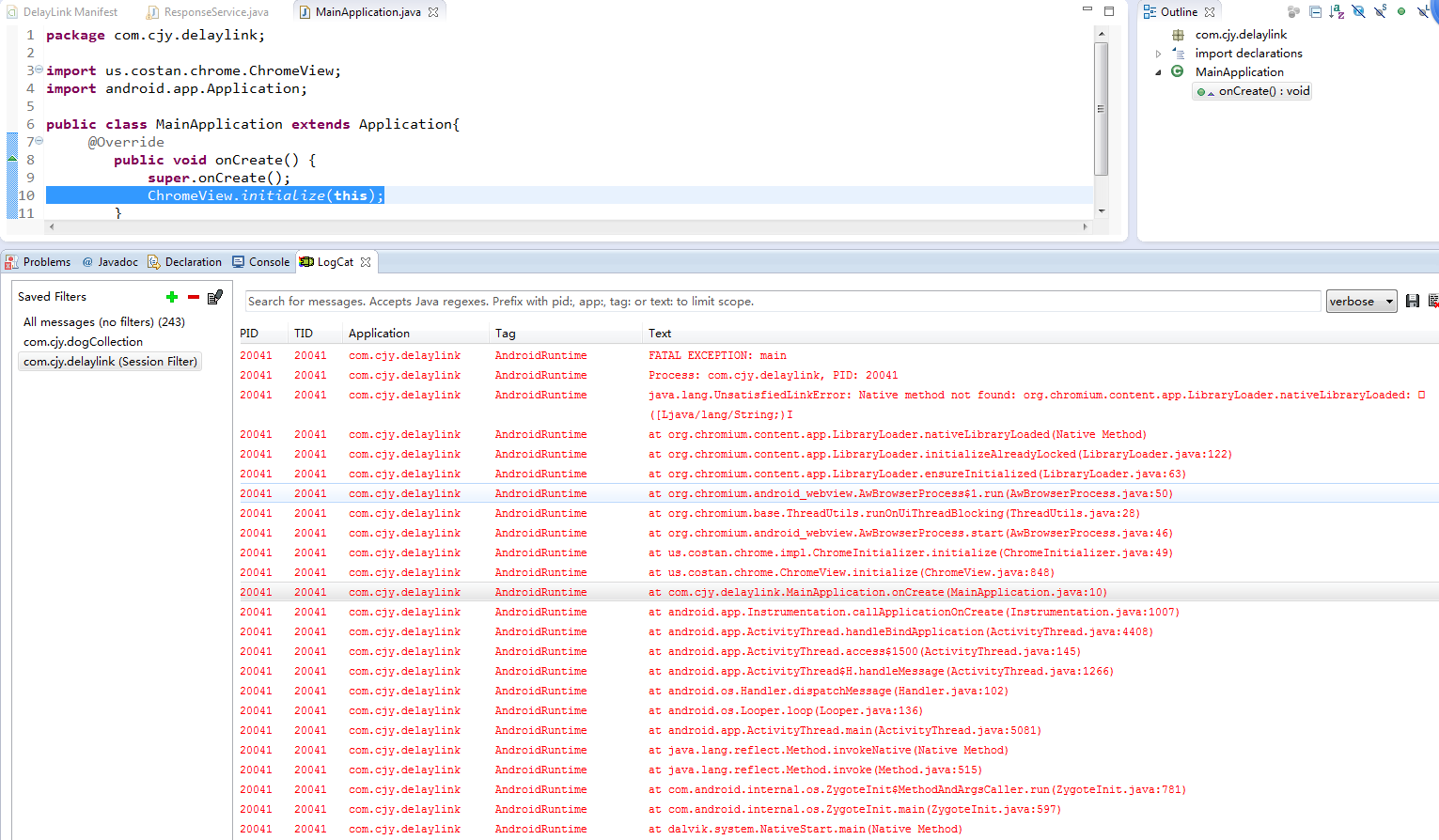
Task: Save the log messages using the floppy disk icon
Action: click(x=1413, y=301)
